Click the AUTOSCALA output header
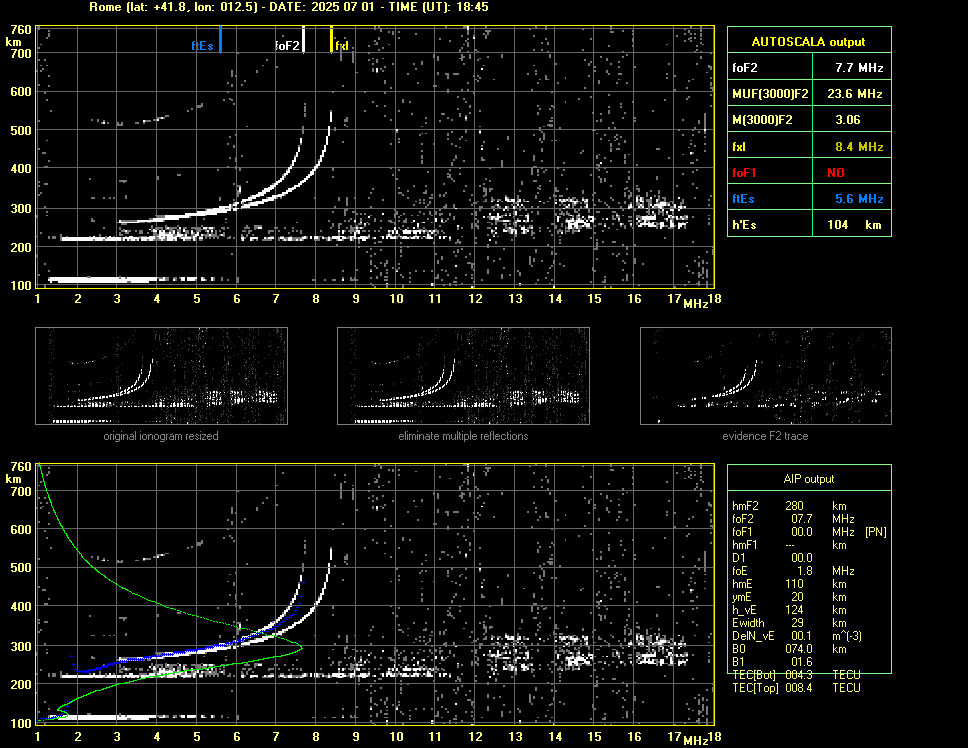The height and width of the screenshot is (748, 968). coord(809,41)
